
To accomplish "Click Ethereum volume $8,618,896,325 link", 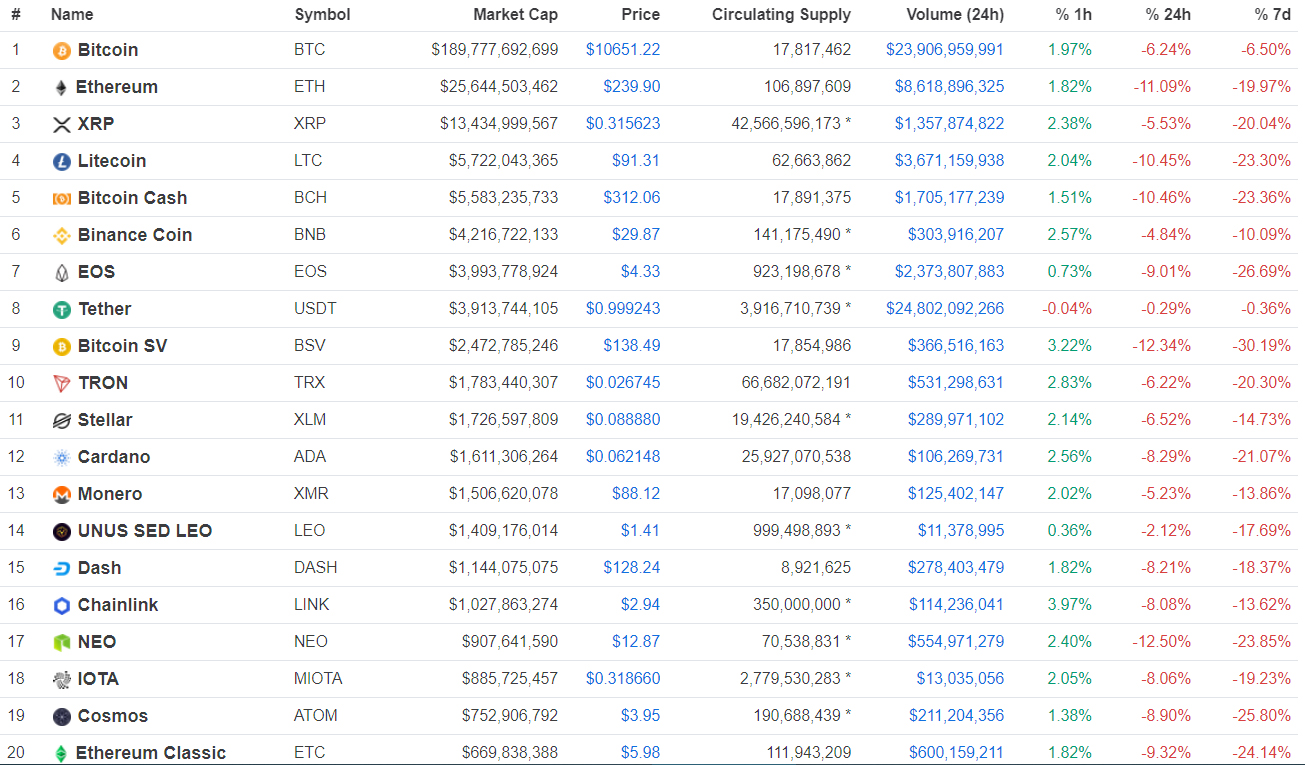I will coord(949,87).
